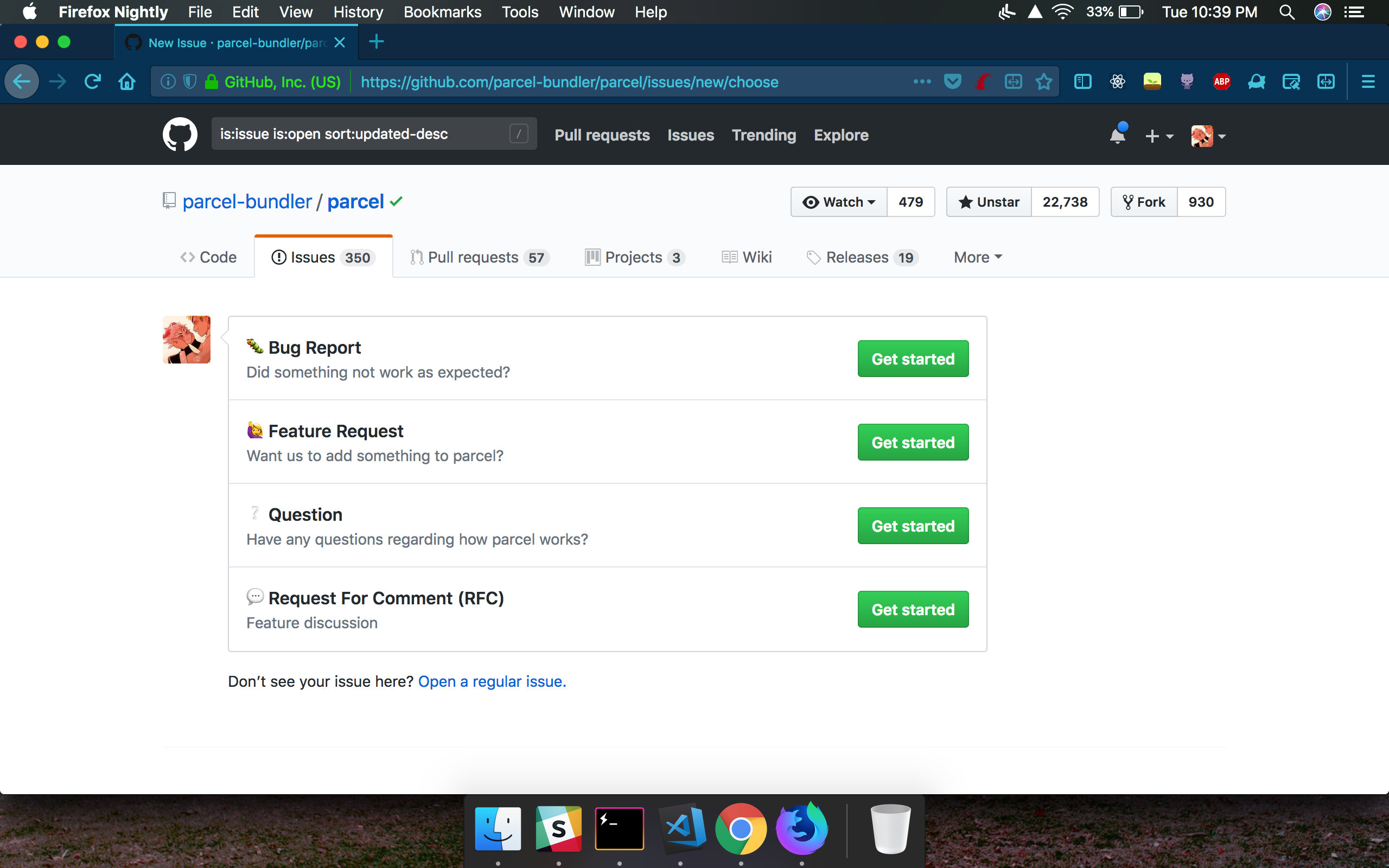Open Spotlight search from the menu bar
The width and height of the screenshot is (1389, 868).
pos(1287,12)
